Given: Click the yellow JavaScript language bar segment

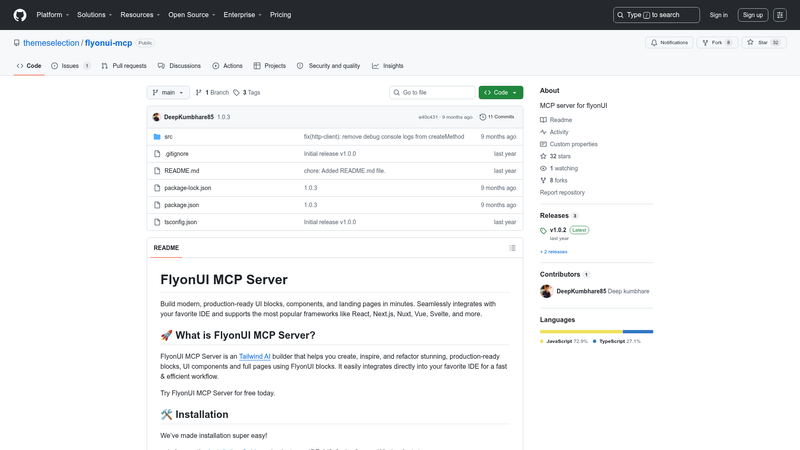Looking at the screenshot, I should [x=581, y=332].
